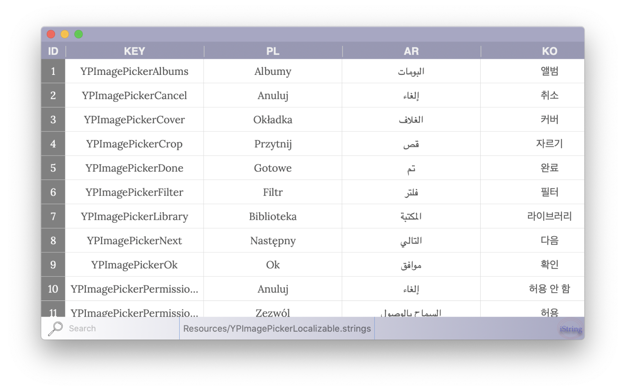Click the yellow minimize window button
626x391 pixels.
click(x=65, y=34)
